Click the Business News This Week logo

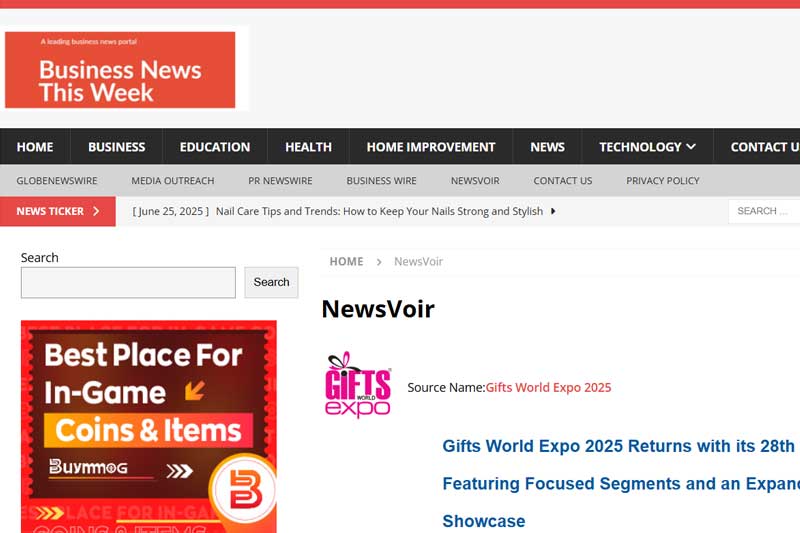click(120, 70)
